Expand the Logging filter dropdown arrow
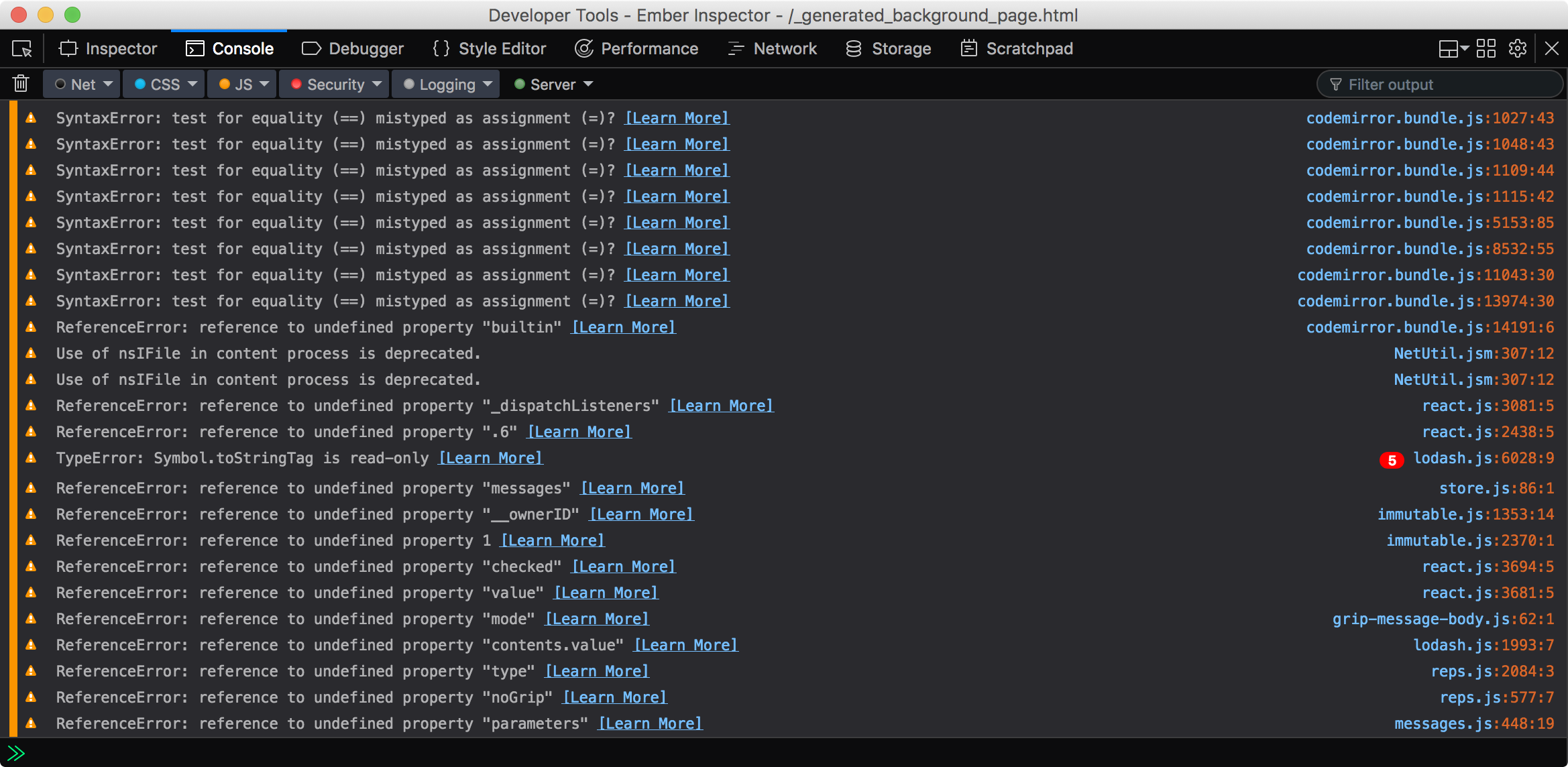Image resolution: width=1568 pixels, height=767 pixels. [488, 84]
